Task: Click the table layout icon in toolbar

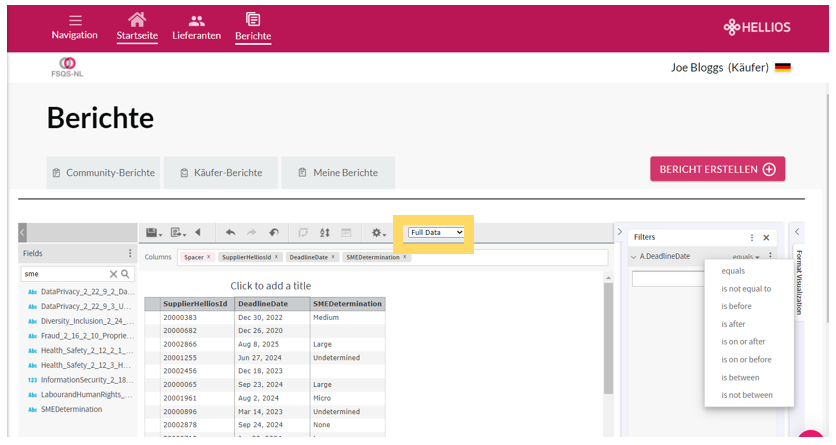Action: [346, 232]
